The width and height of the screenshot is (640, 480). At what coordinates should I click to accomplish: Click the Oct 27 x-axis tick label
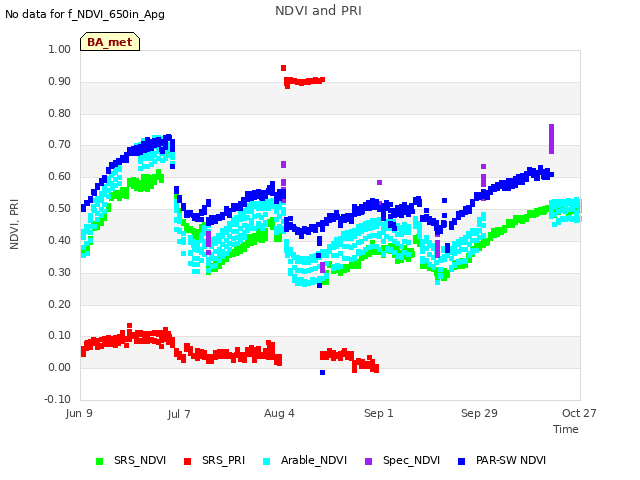(x=579, y=413)
